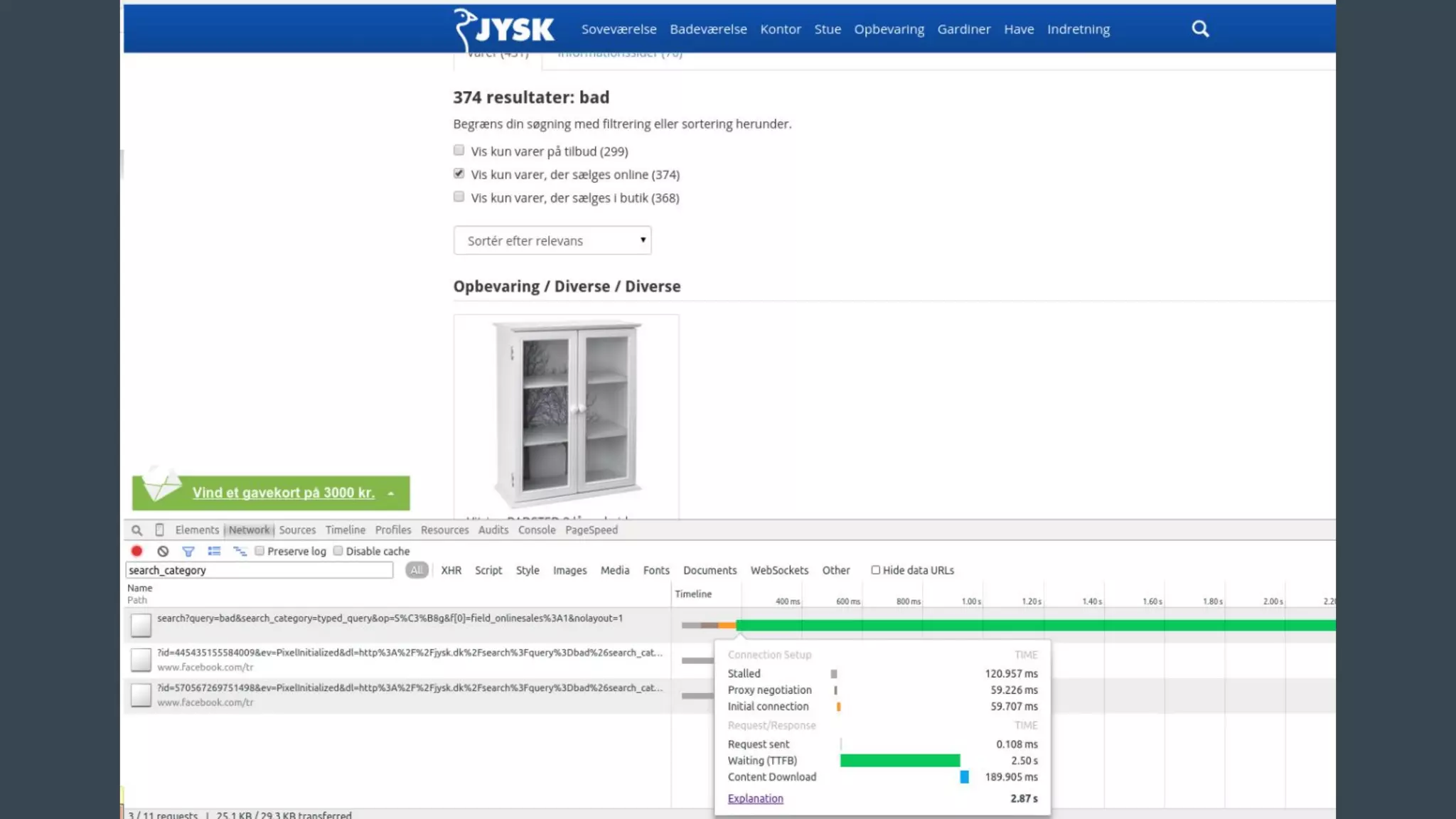Click the search_category filter input field

[x=259, y=570]
